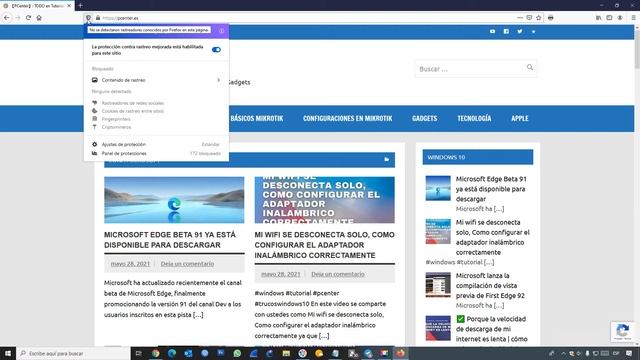Open sidebar link Porque la velocidad de descarga

491,329
